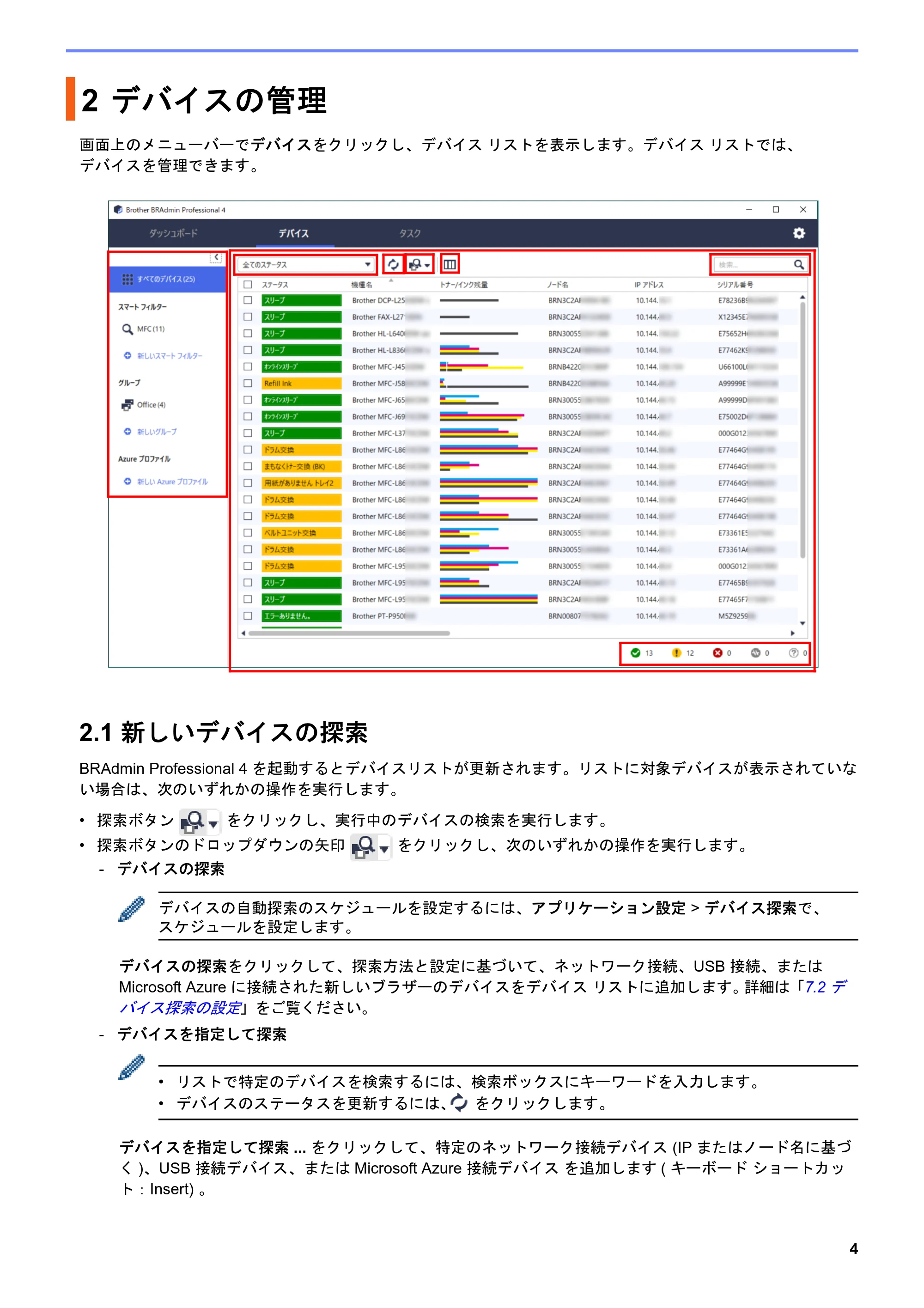The height and width of the screenshot is (1308, 924).
Task: Switch to the デバイス tab
Action: click(x=293, y=233)
